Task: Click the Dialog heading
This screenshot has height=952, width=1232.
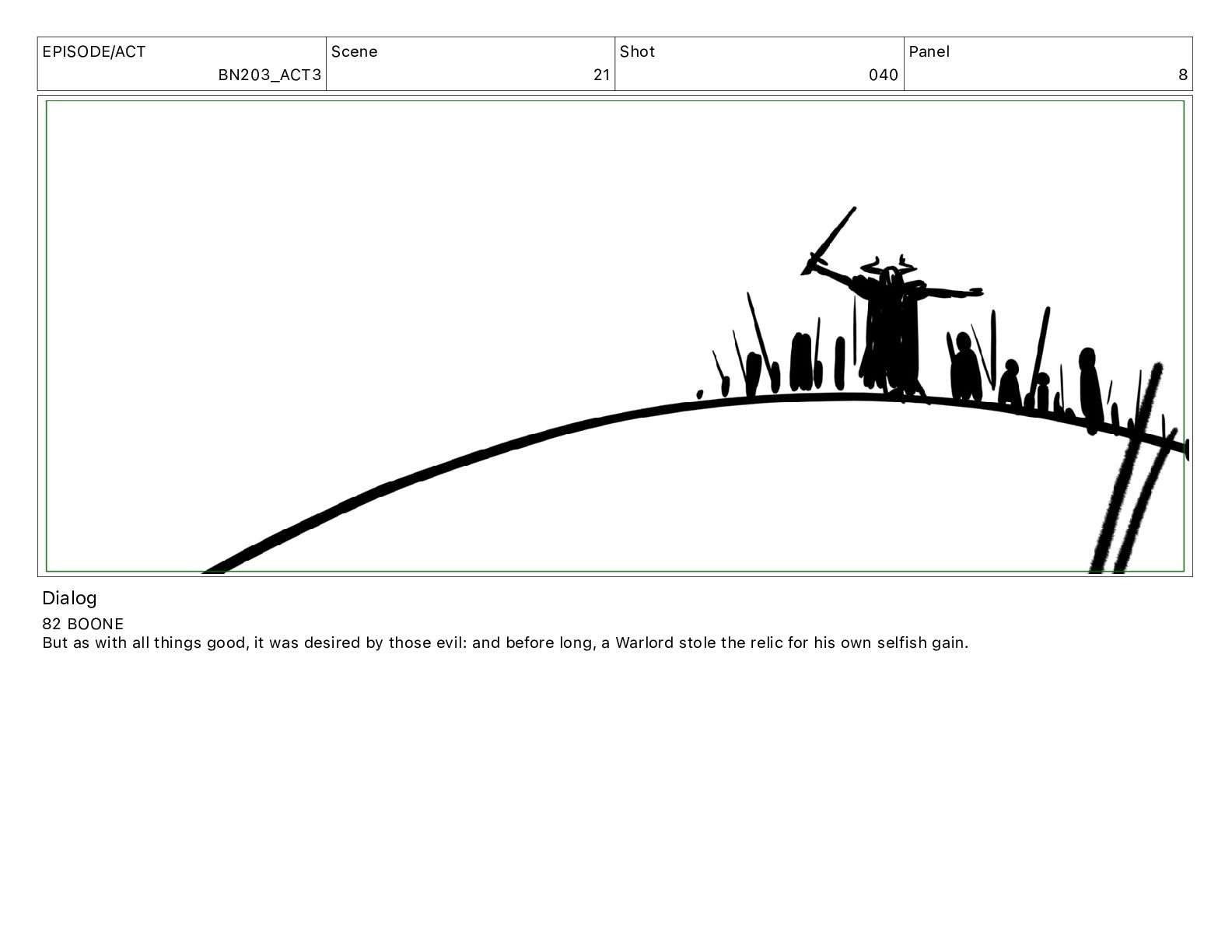Action: coord(69,598)
